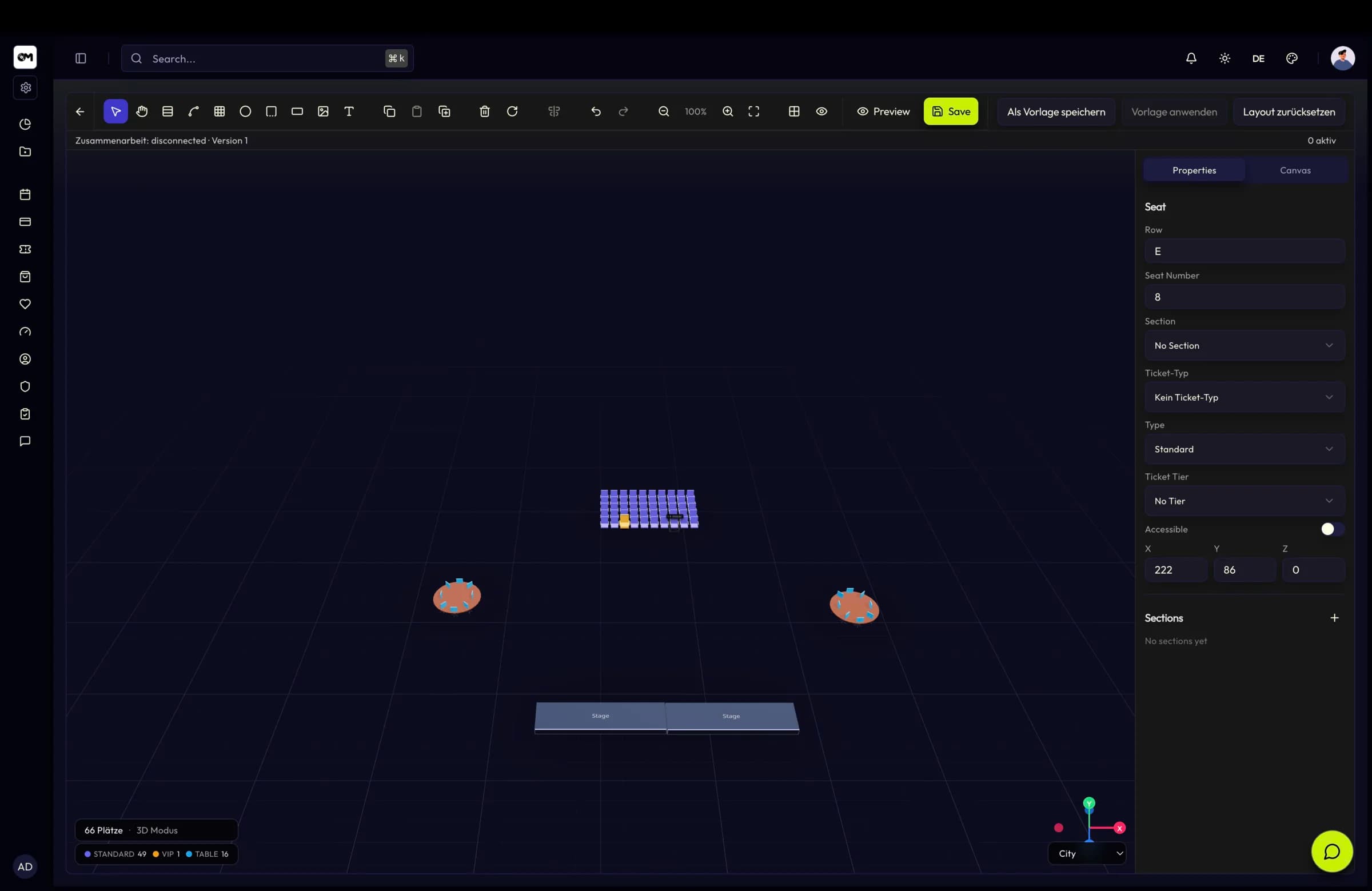Activate the hand pan tool
Screen dimensions: 1372x891
[x=142, y=111]
